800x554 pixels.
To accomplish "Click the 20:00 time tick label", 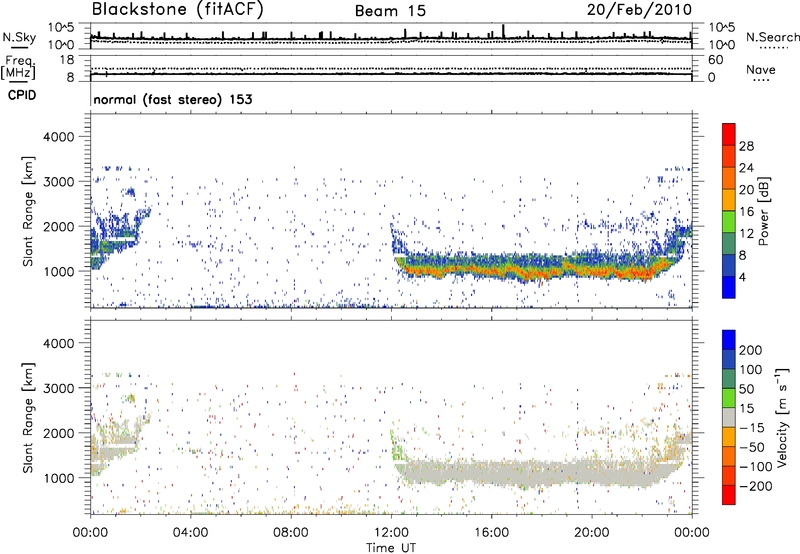I will (x=591, y=533).
